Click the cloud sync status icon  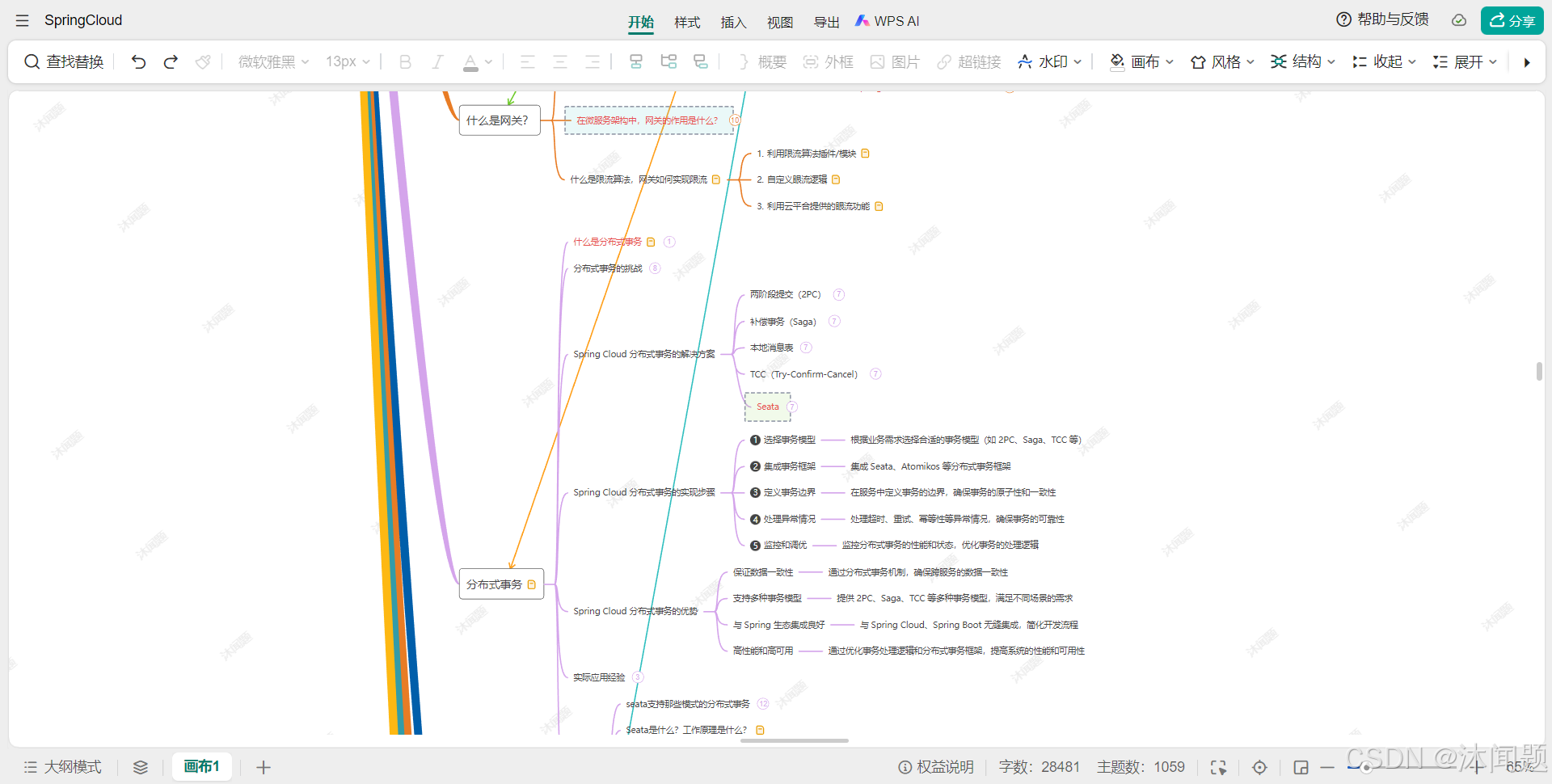click(x=1459, y=20)
